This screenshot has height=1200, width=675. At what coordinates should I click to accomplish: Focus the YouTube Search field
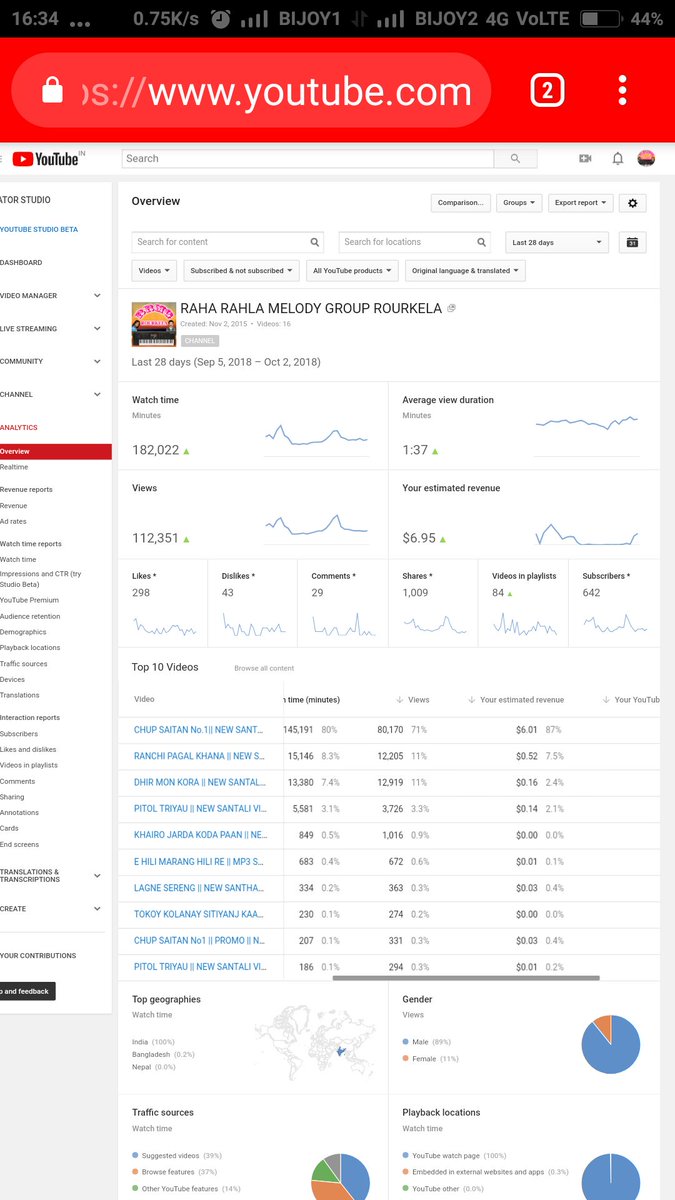[308, 158]
